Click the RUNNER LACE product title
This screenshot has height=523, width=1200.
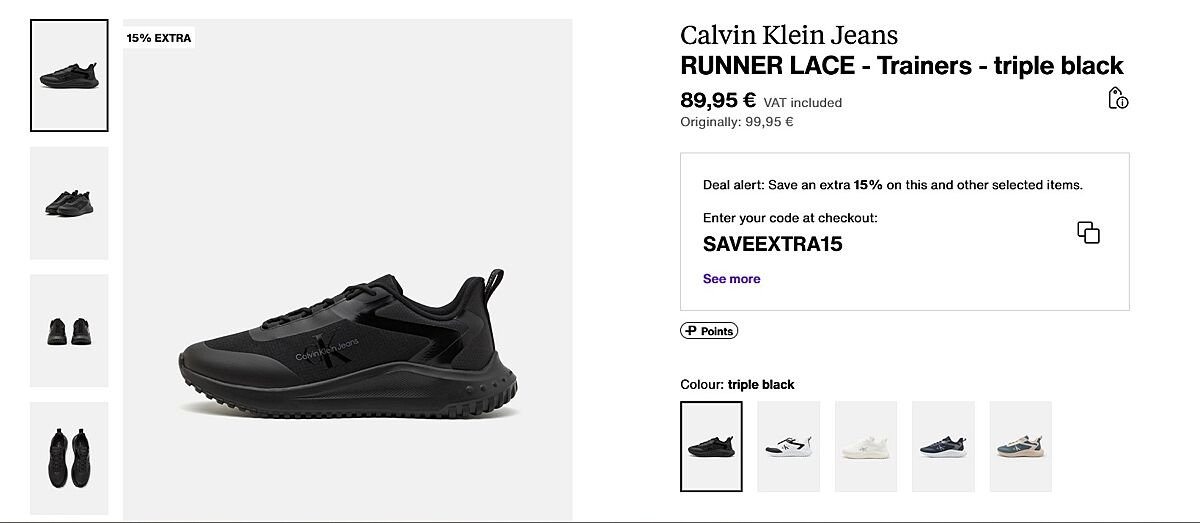[902, 66]
